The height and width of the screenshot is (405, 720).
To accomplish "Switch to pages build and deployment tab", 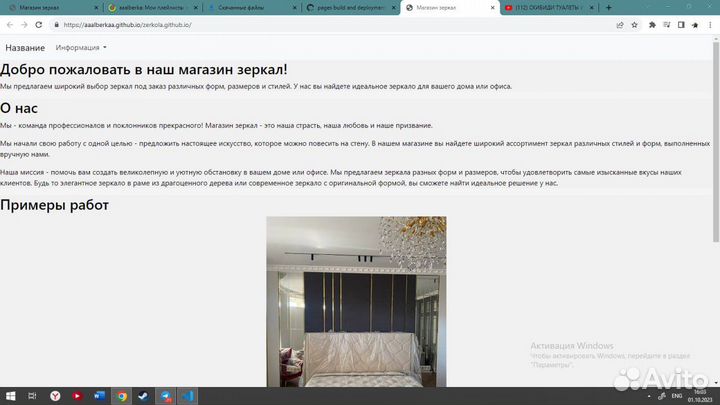I will tap(350, 8).
